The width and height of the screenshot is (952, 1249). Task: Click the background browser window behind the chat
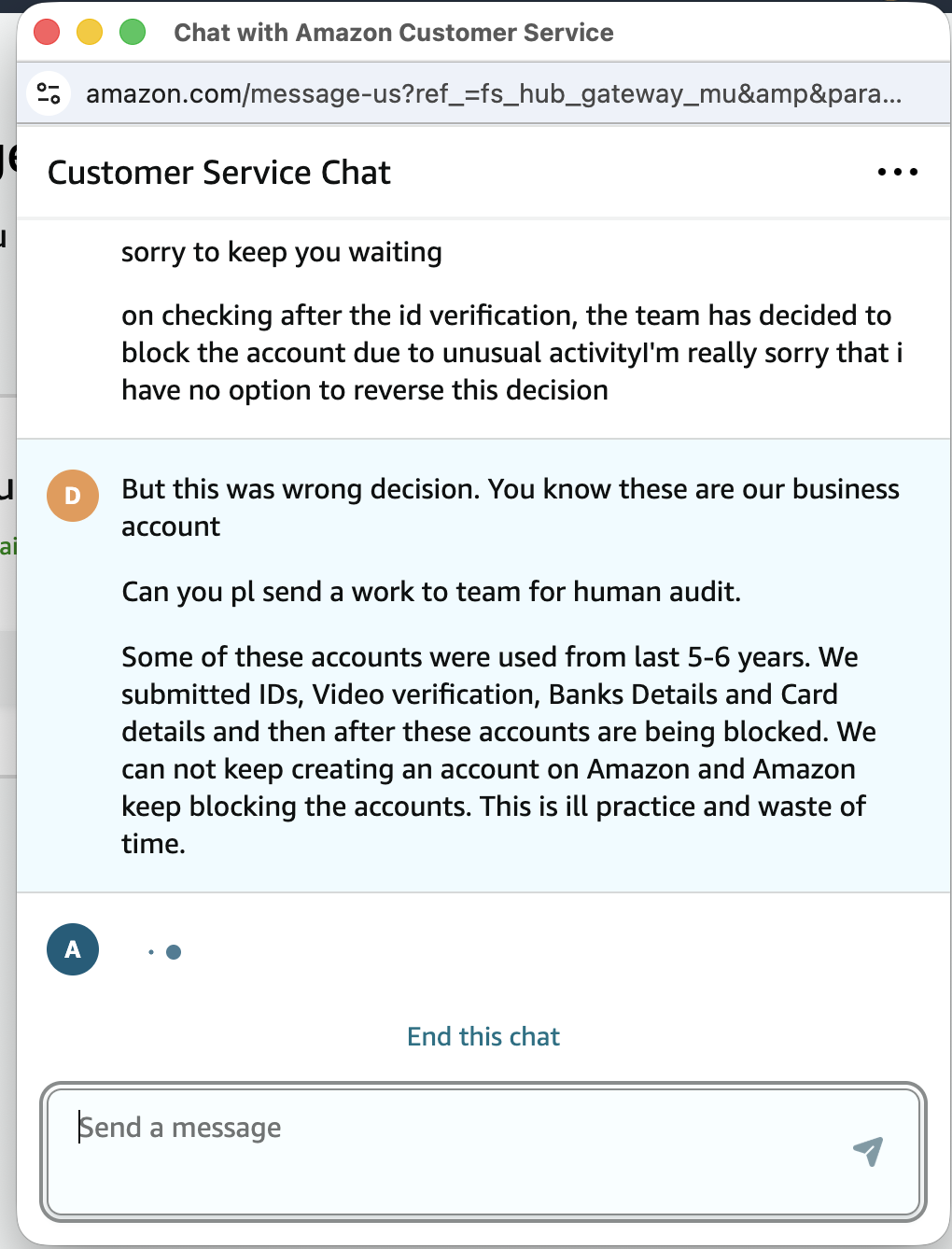click(x=7, y=653)
